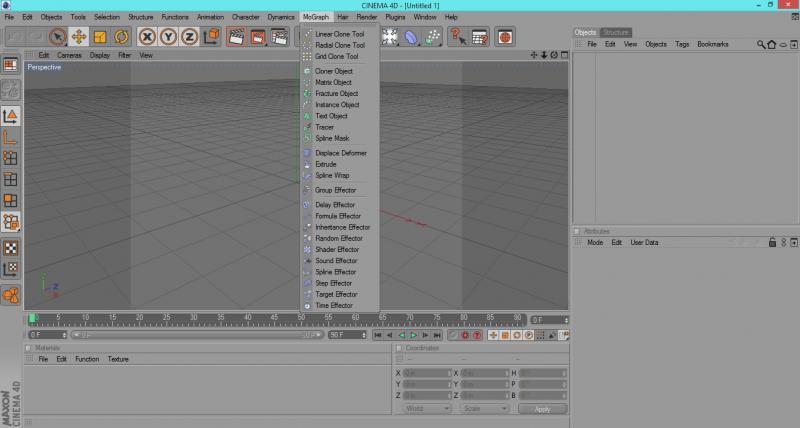The image size is (800, 428).
Task: Select the Live Selection arrow tool
Action: click(x=58, y=37)
